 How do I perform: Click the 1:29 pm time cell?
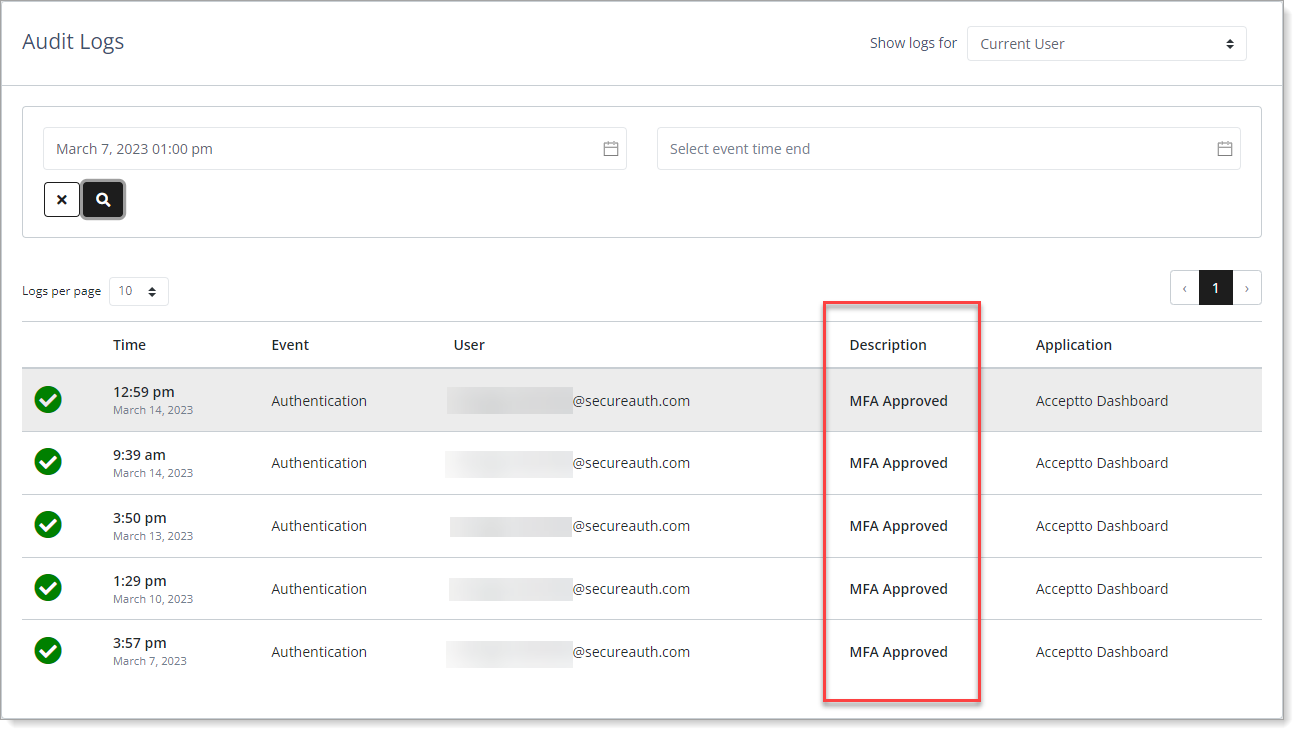[153, 588]
